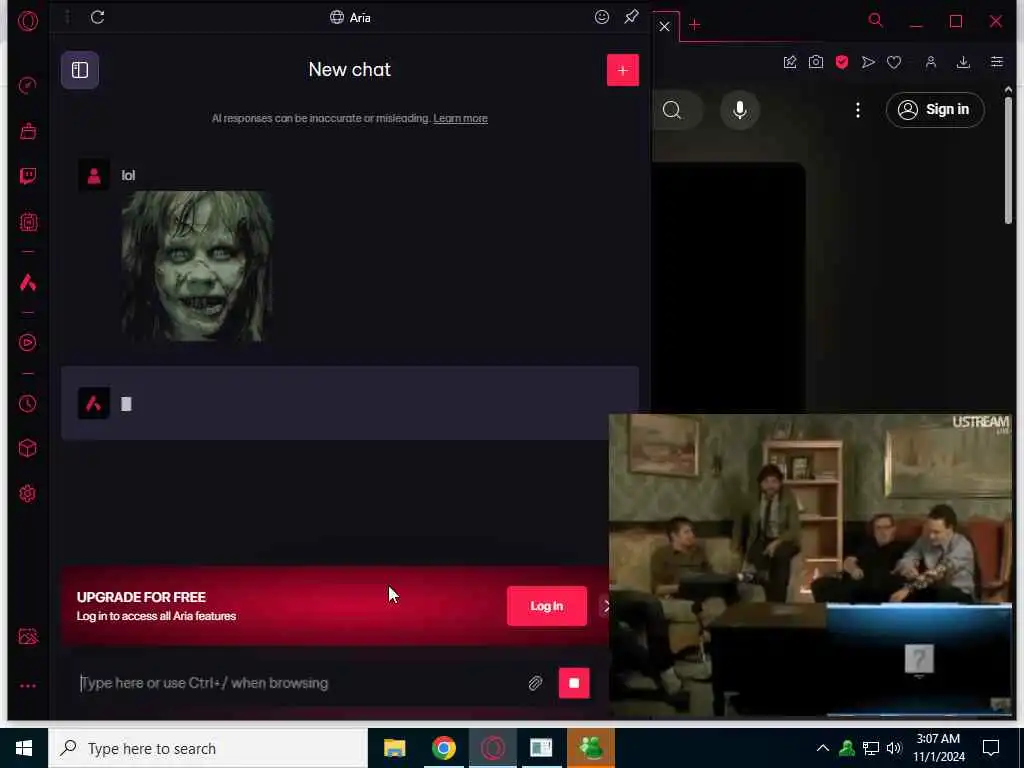Click the Log in button
Viewport: 1024px width, 768px height.
(547, 606)
